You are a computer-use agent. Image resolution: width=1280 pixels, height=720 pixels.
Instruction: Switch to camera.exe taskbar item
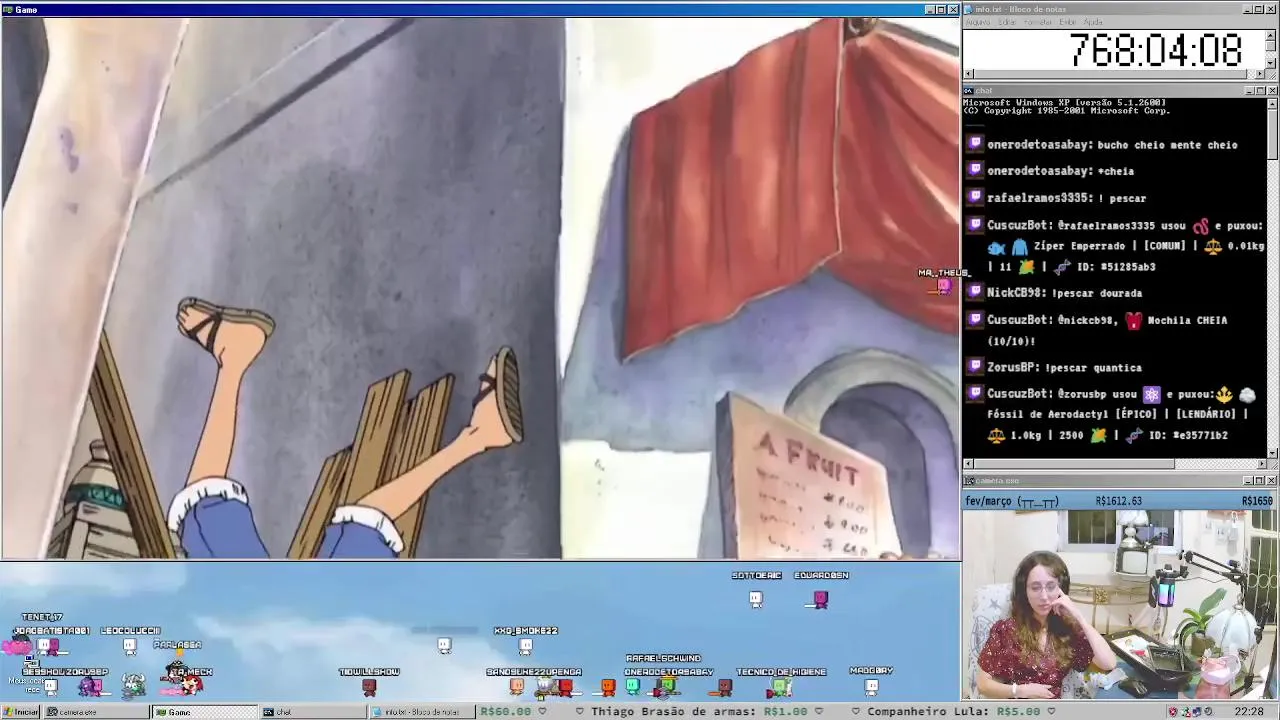(x=95, y=712)
